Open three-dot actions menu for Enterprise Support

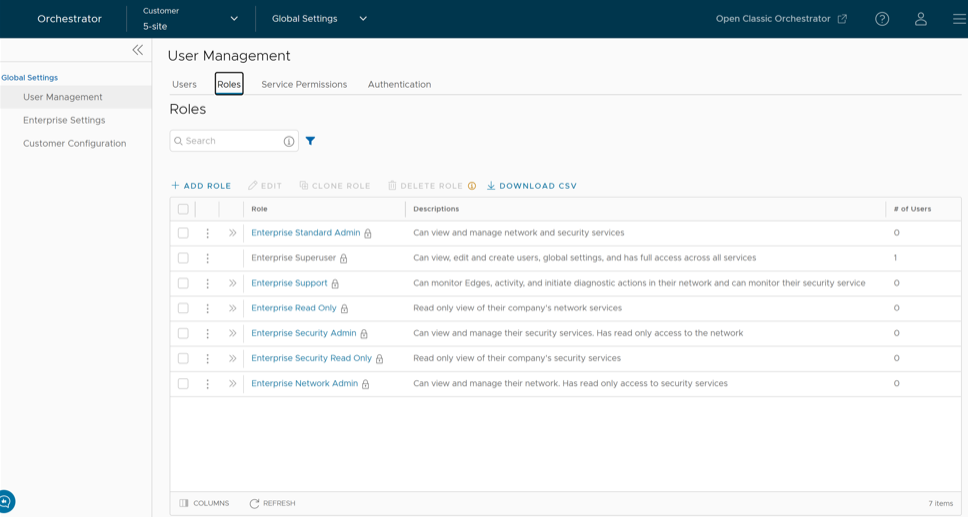coord(207,283)
